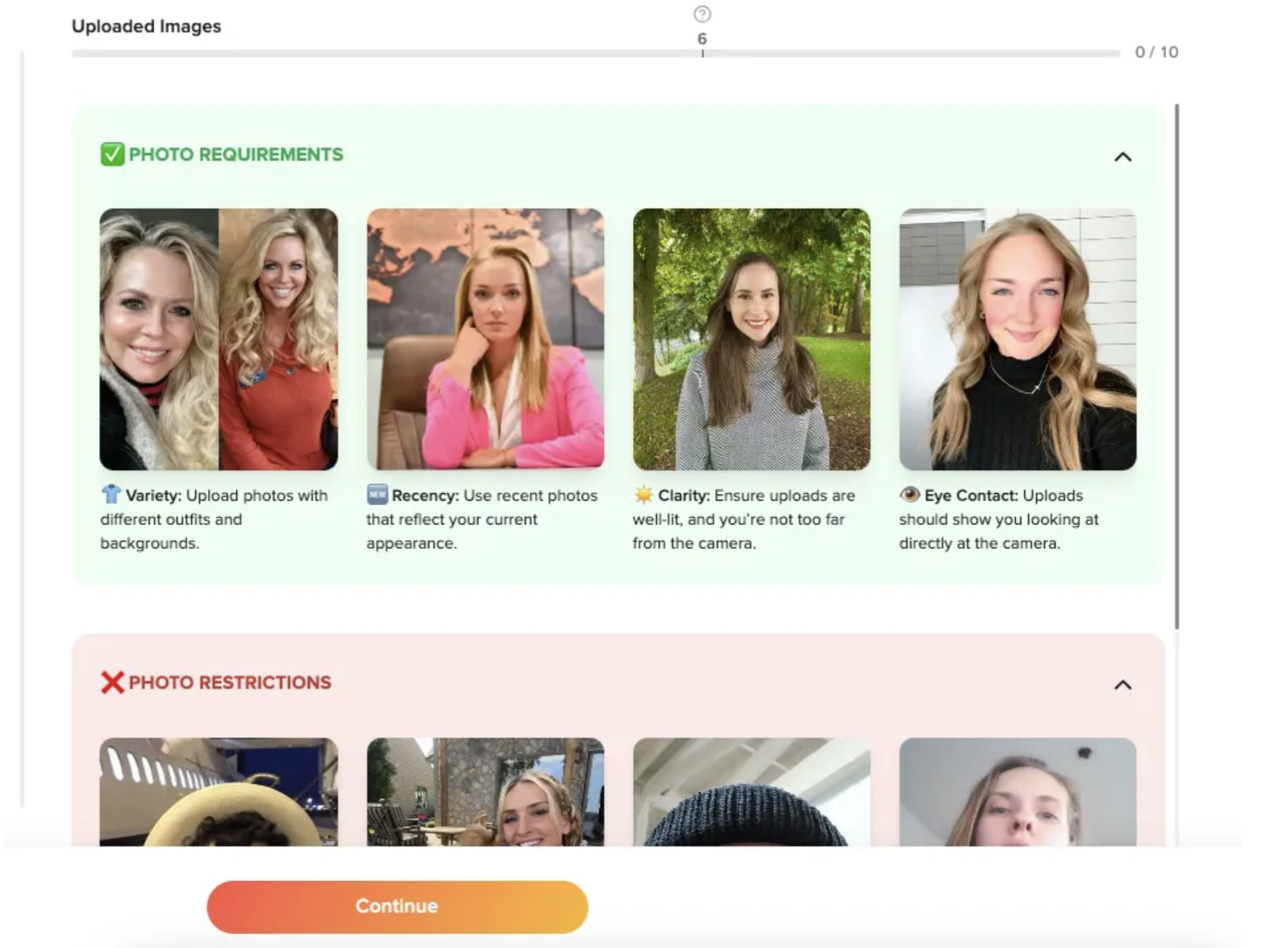Open the Recency example photo
The image size is (1288, 948).
pos(485,339)
